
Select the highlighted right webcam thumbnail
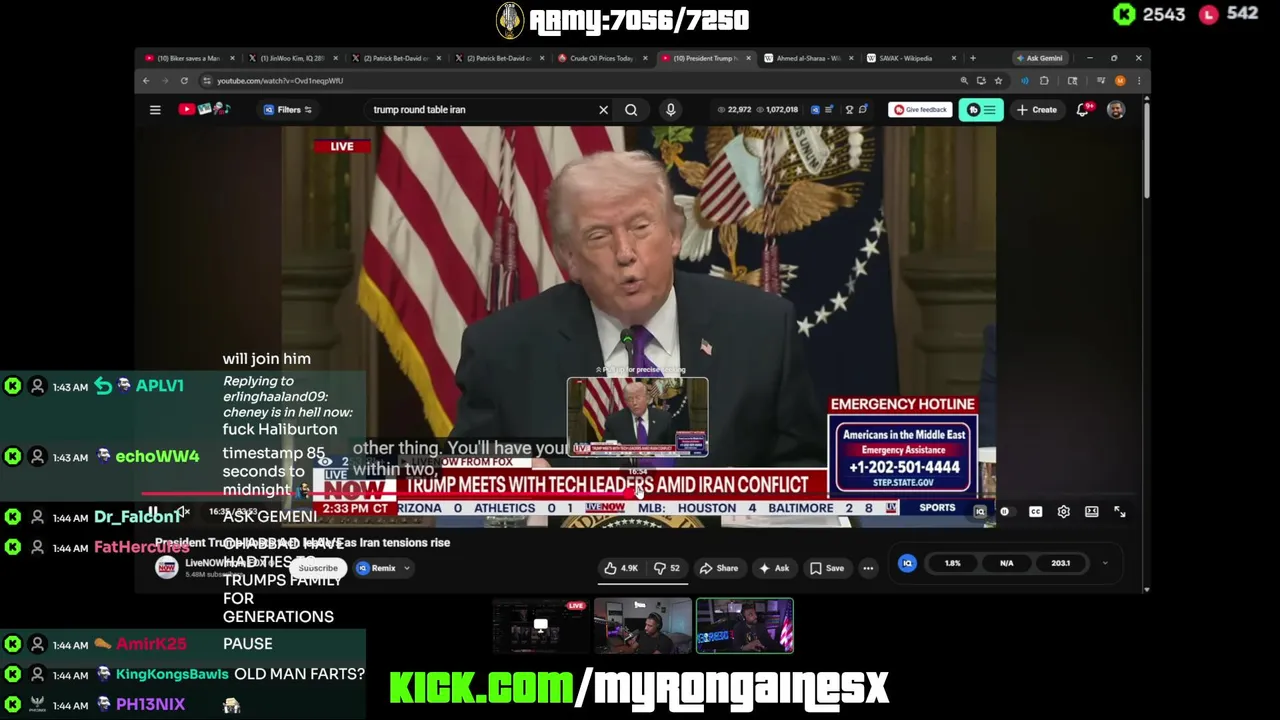745,626
